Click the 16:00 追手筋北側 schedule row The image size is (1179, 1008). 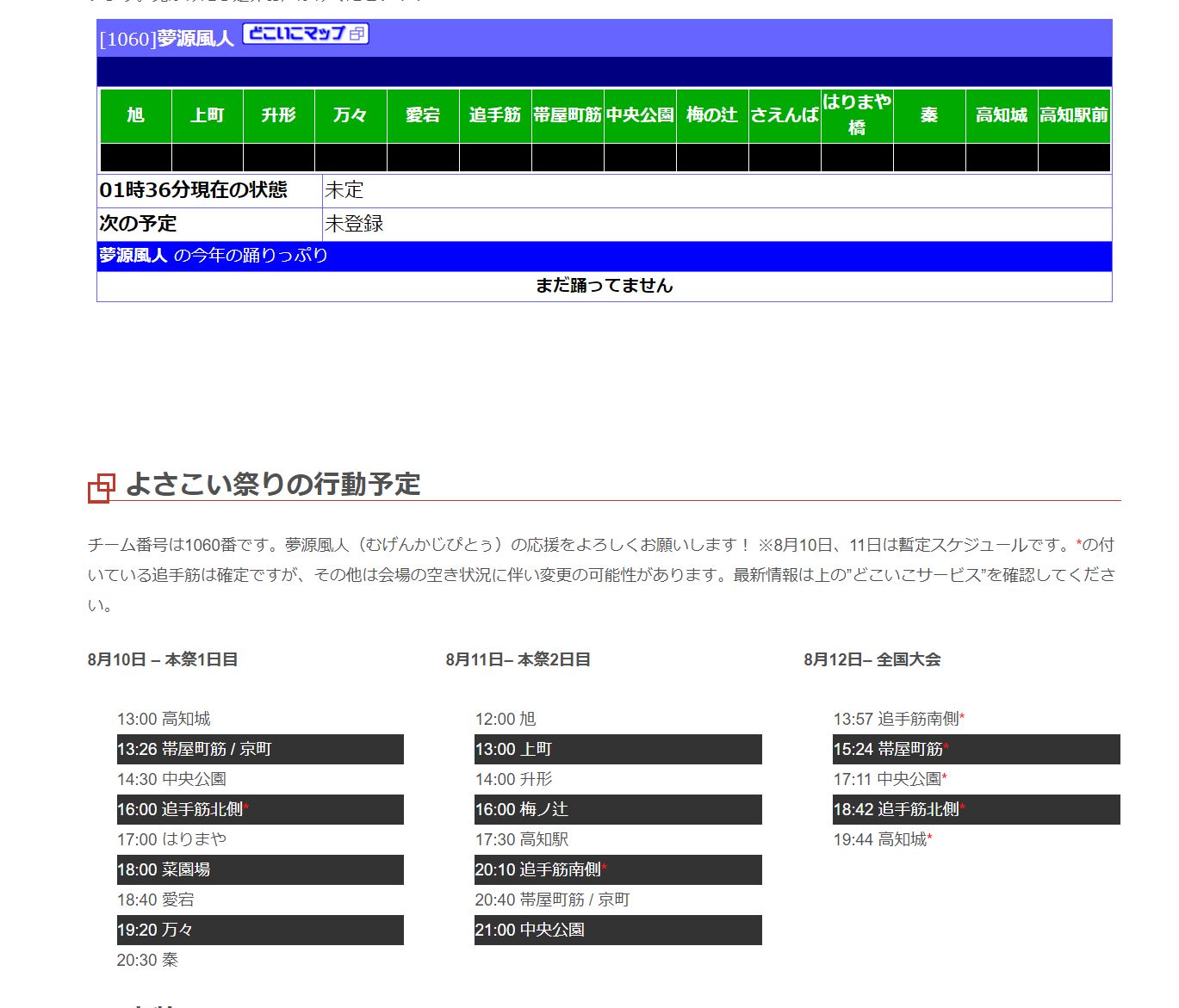pyautogui.click(x=260, y=809)
